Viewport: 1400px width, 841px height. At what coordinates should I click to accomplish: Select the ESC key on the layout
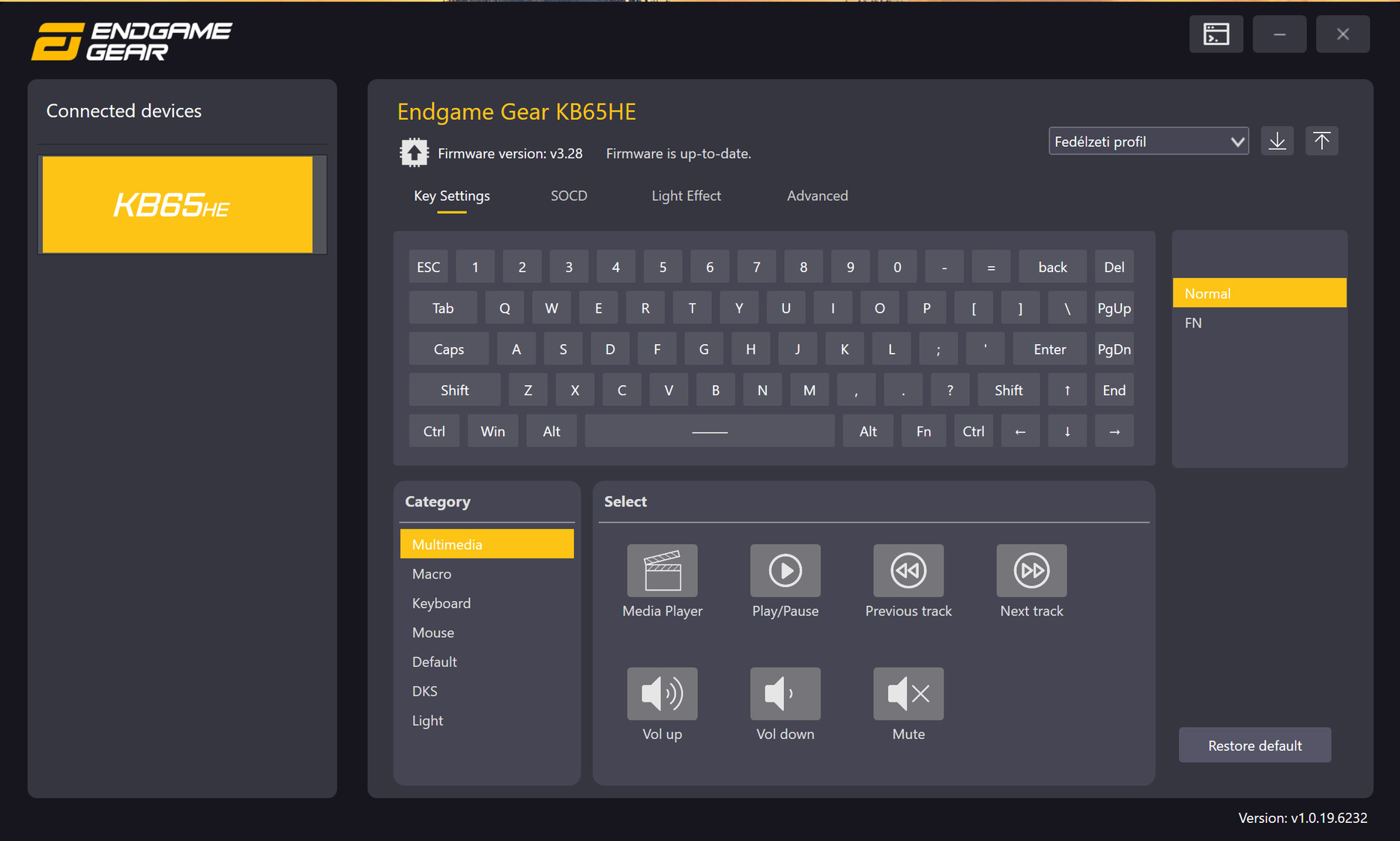429,267
